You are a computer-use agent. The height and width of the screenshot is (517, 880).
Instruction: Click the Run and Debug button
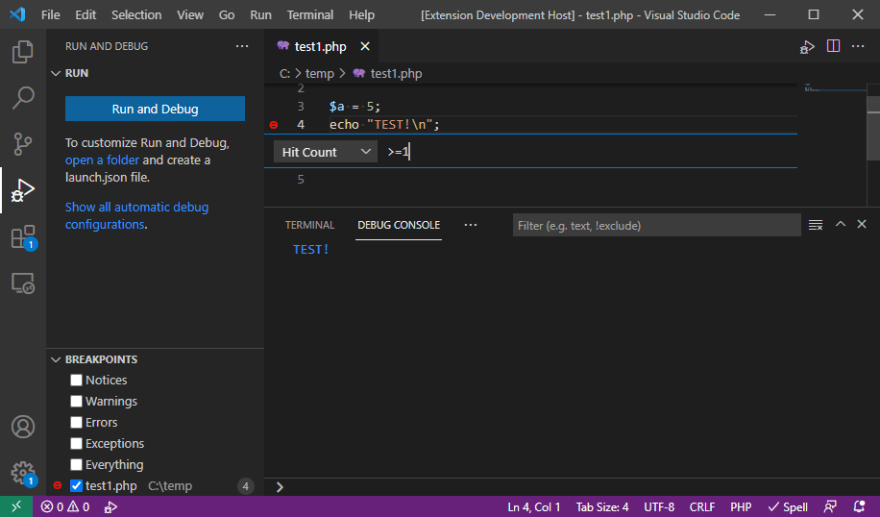[x=155, y=109]
